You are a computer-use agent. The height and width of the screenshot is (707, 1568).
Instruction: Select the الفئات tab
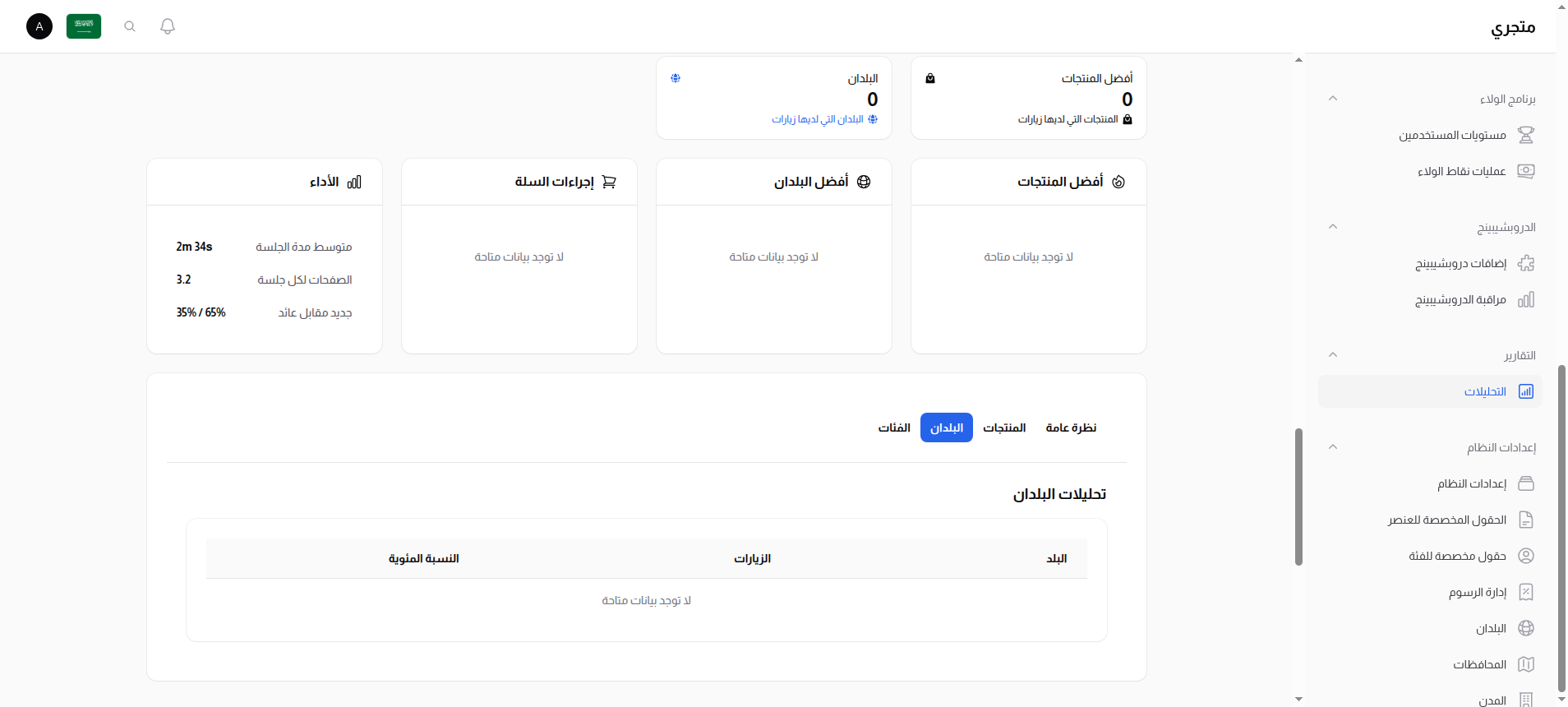pyautogui.click(x=893, y=427)
